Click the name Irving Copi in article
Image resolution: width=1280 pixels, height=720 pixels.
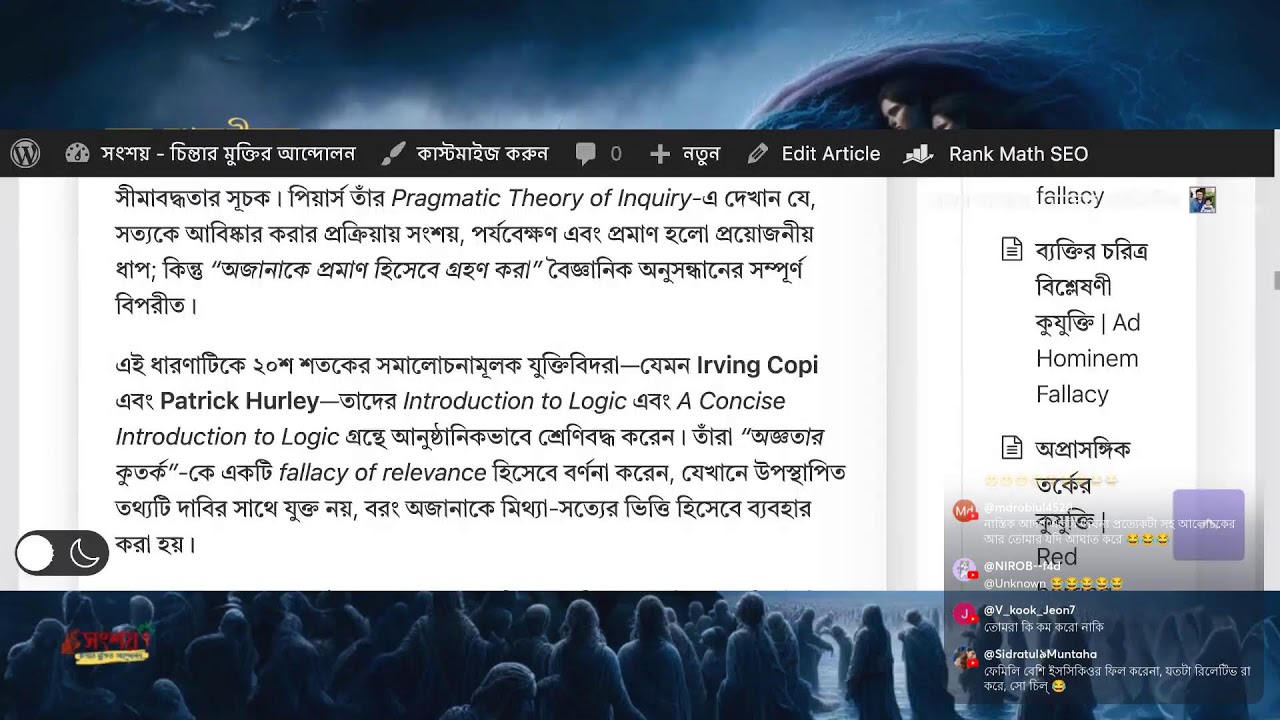(757, 365)
